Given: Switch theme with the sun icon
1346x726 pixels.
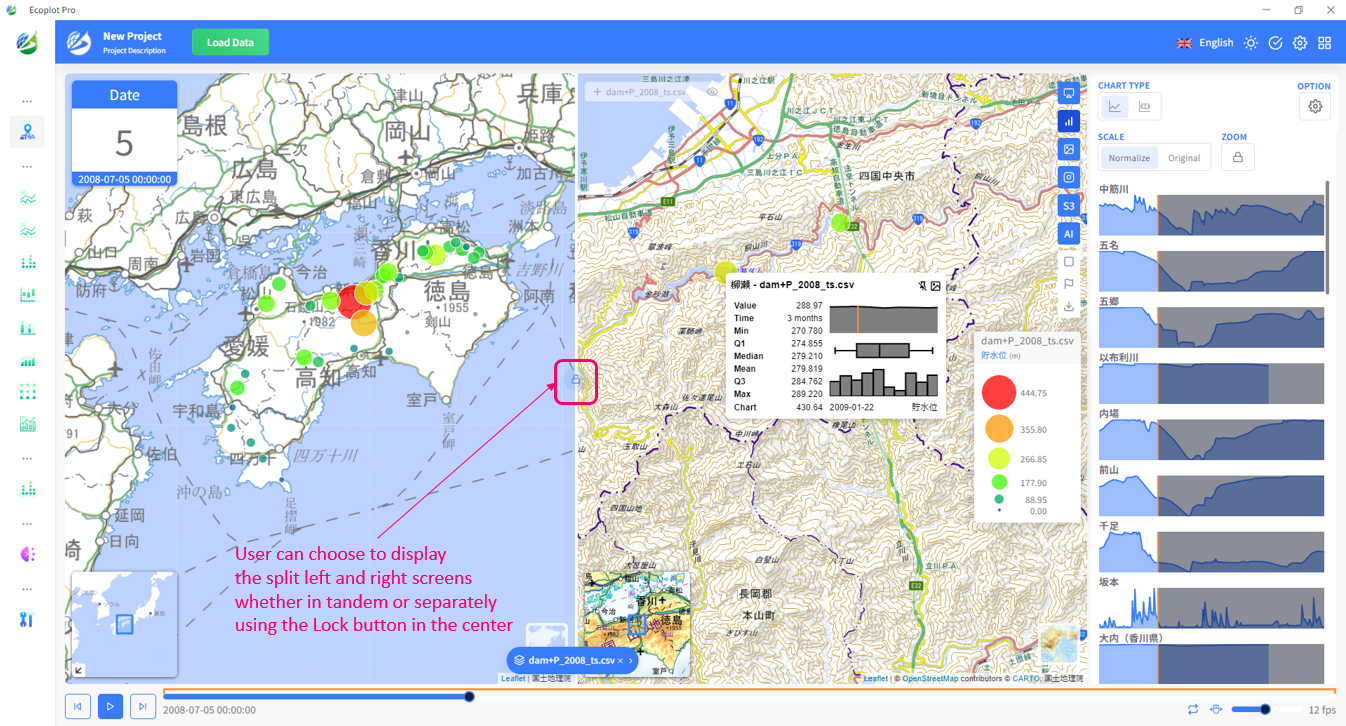Looking at the screenshot, I should [1251, 43].
